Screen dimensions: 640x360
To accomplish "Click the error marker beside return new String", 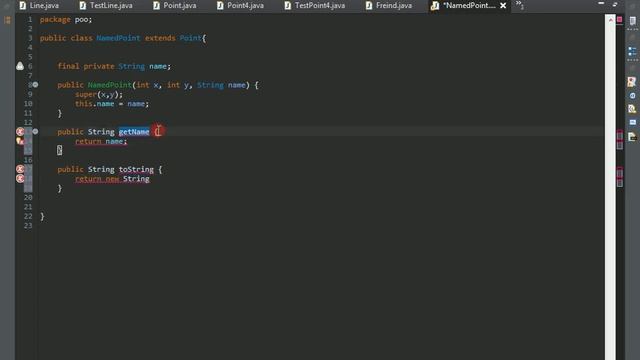I will pos(20,178).
